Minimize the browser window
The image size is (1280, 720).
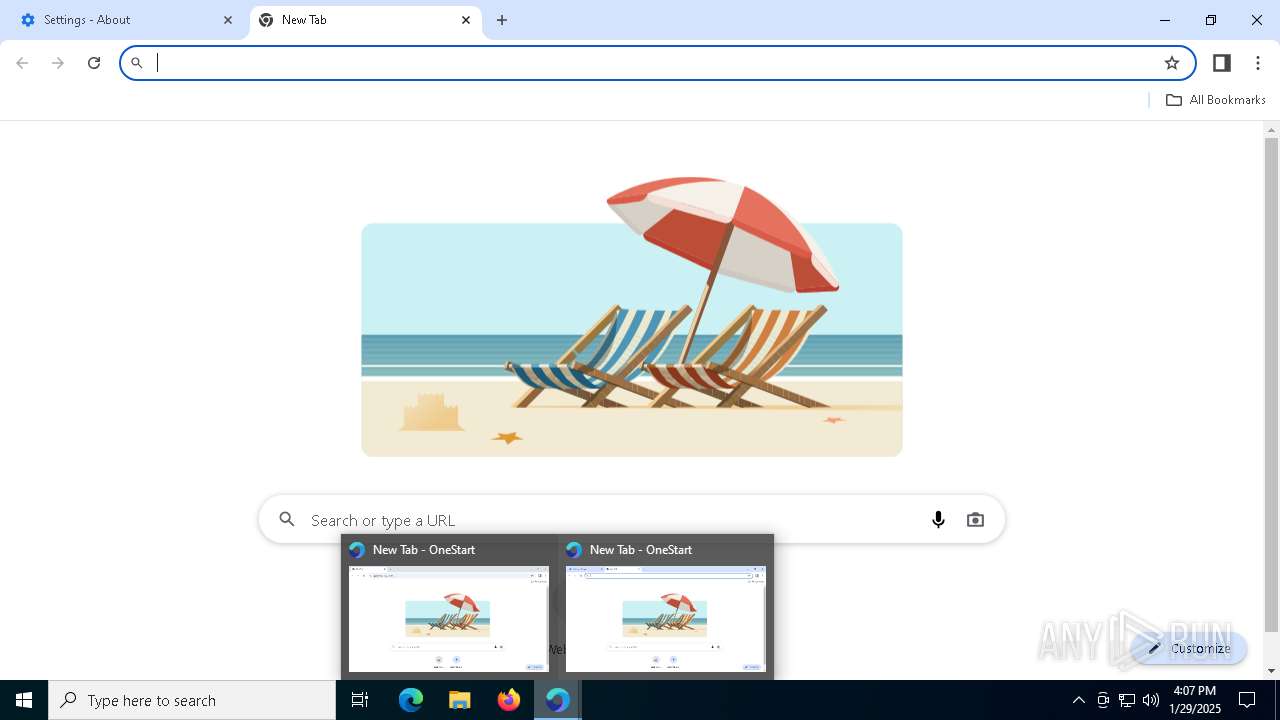coord(1165,20)
